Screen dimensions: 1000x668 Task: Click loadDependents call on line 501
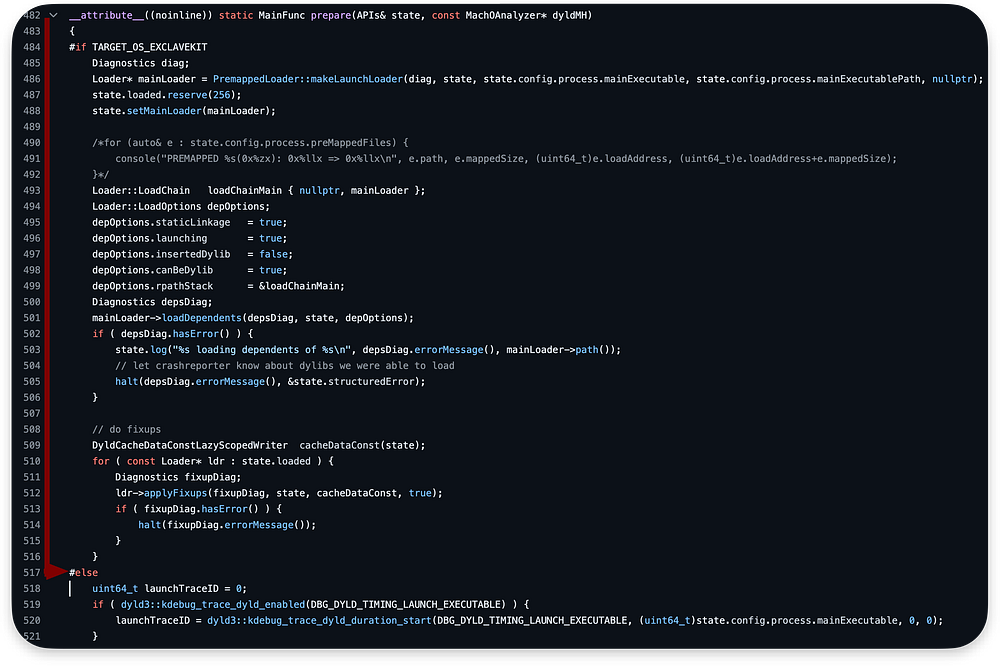(202, 318)
